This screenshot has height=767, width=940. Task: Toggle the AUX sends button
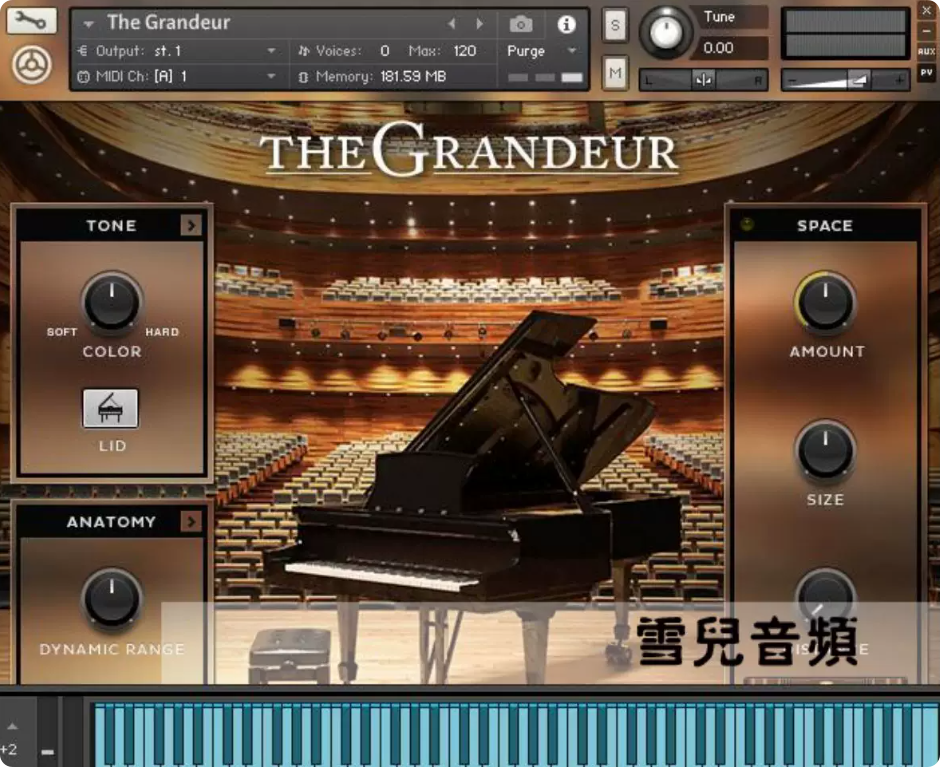926,52
